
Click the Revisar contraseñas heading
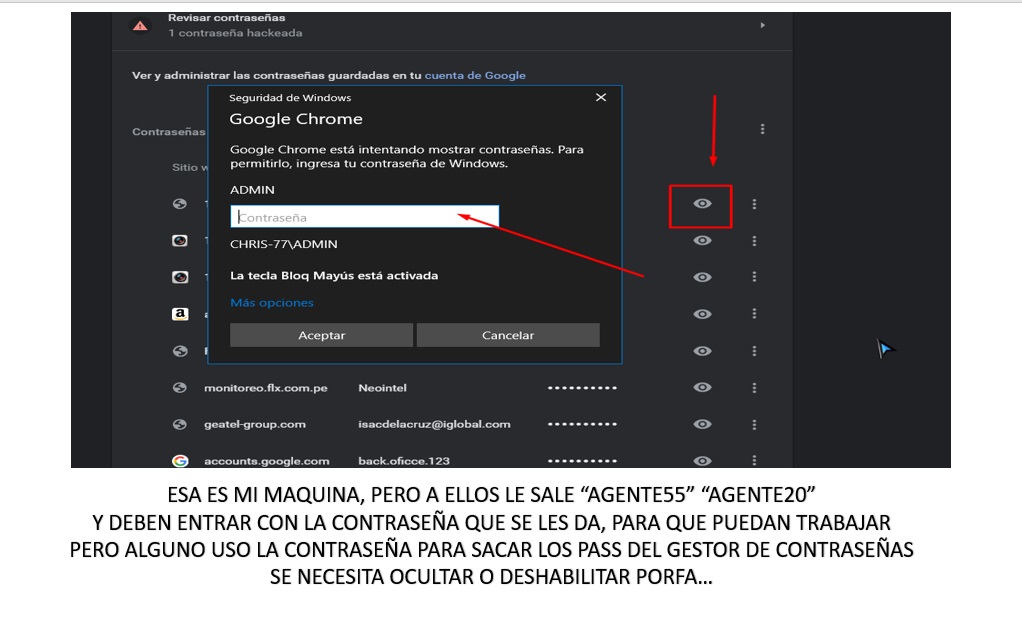click(x=226, y=18)
